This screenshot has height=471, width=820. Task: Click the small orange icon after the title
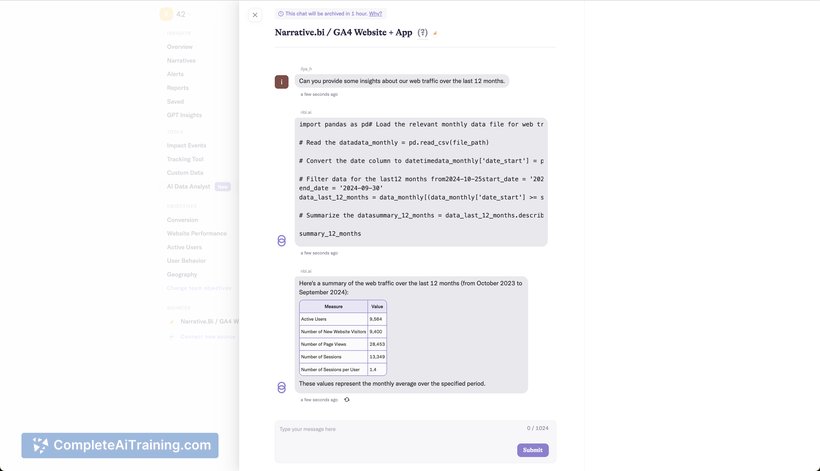pos(435,33)
